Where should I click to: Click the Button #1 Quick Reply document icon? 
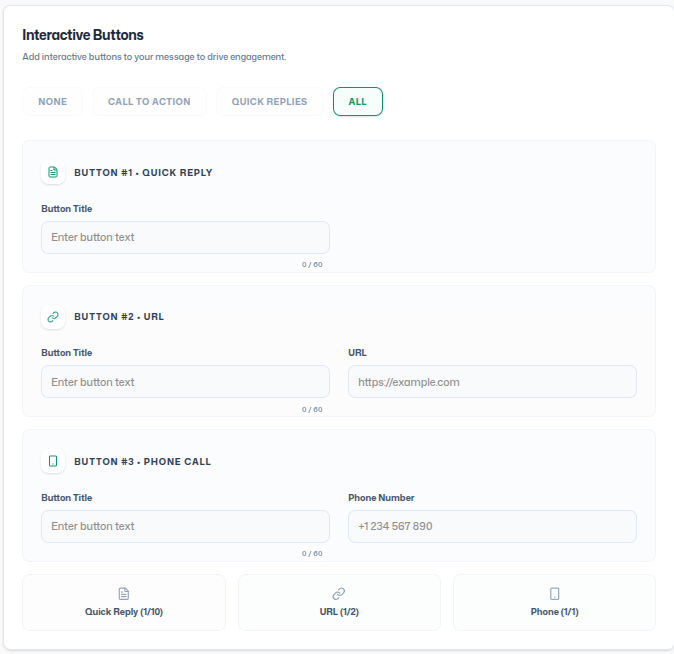point(53,172)
